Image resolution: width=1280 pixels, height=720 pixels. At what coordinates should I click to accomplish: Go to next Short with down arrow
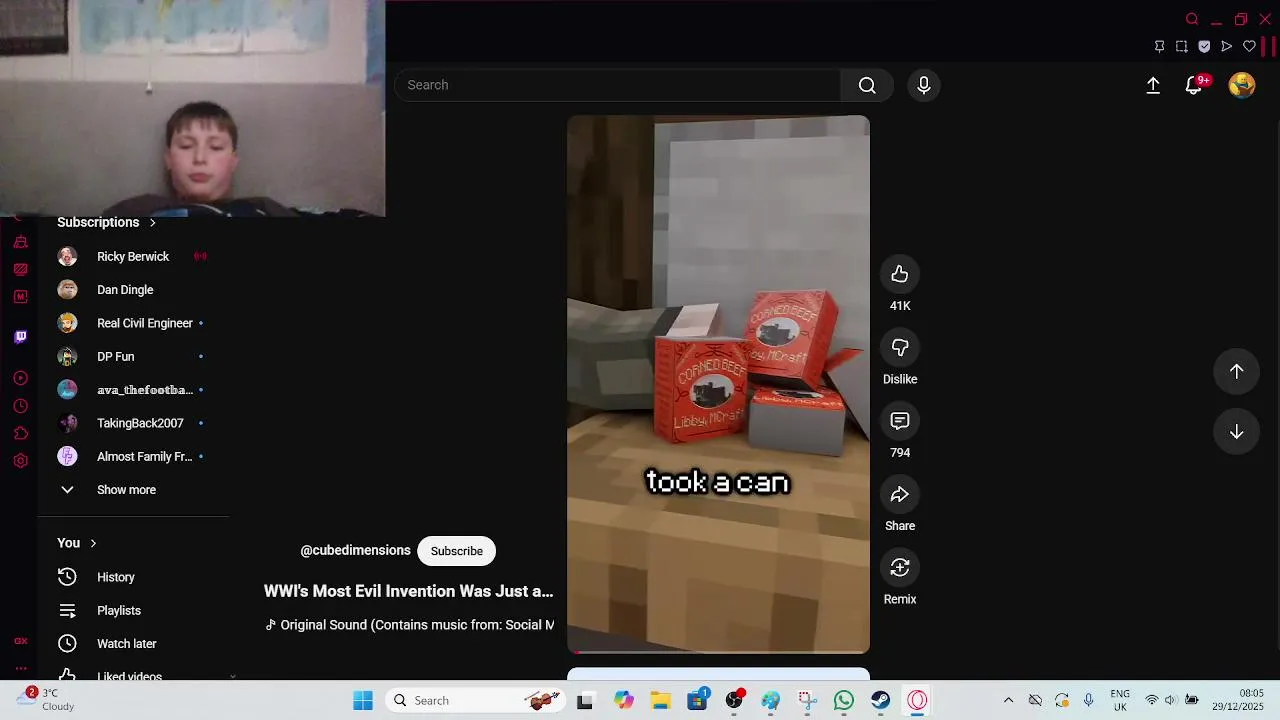click(1237, 432)
